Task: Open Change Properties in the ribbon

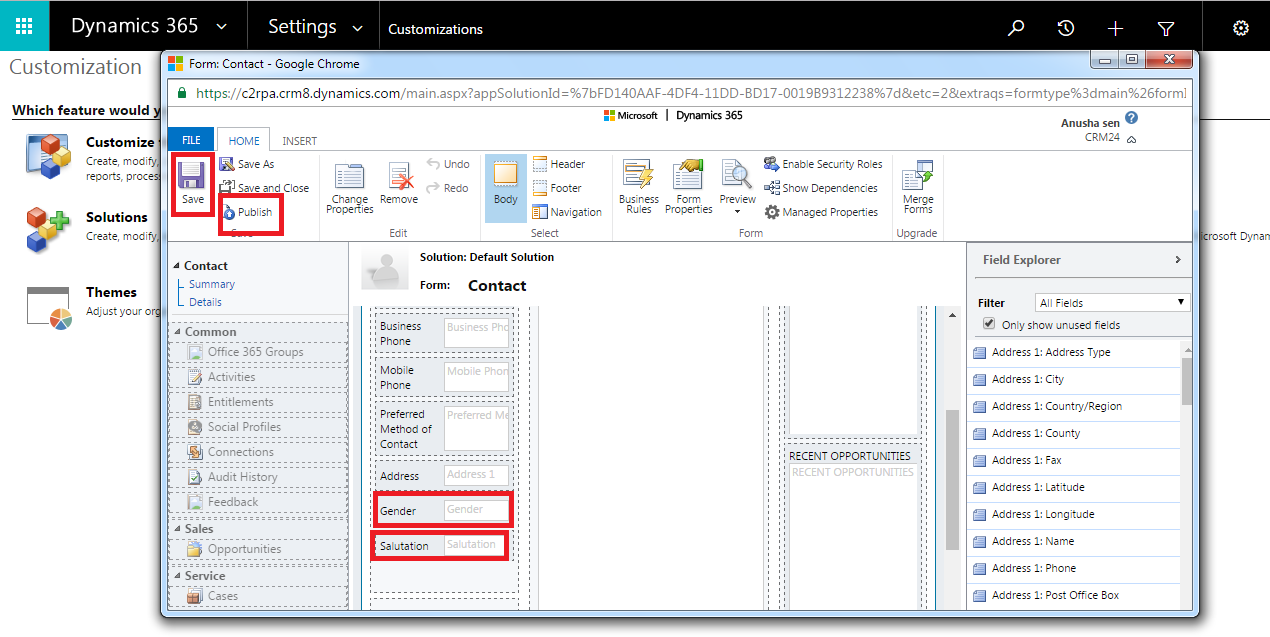Action: (350, 187)
